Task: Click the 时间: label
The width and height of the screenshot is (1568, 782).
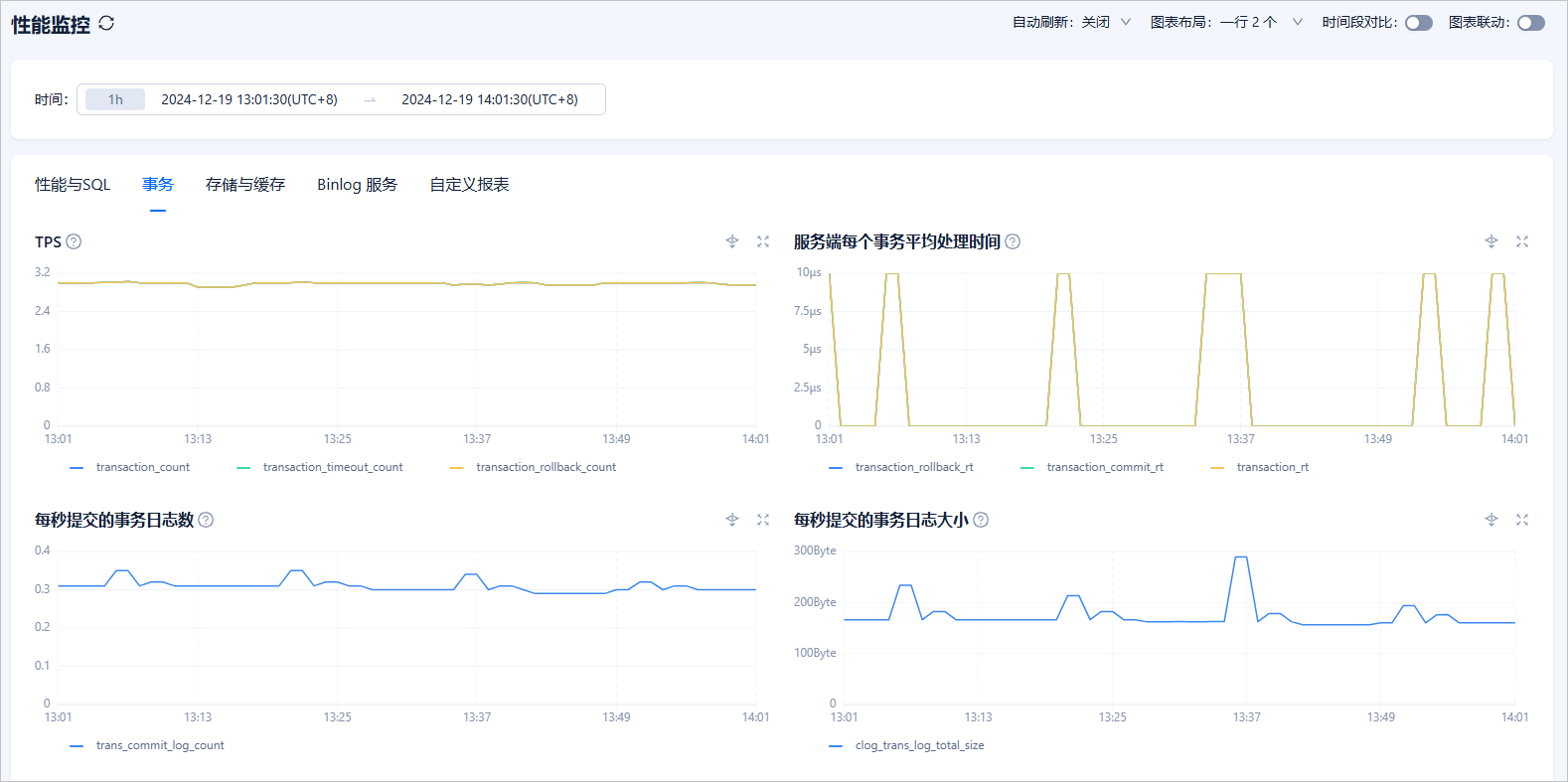Action: (51, 99)
